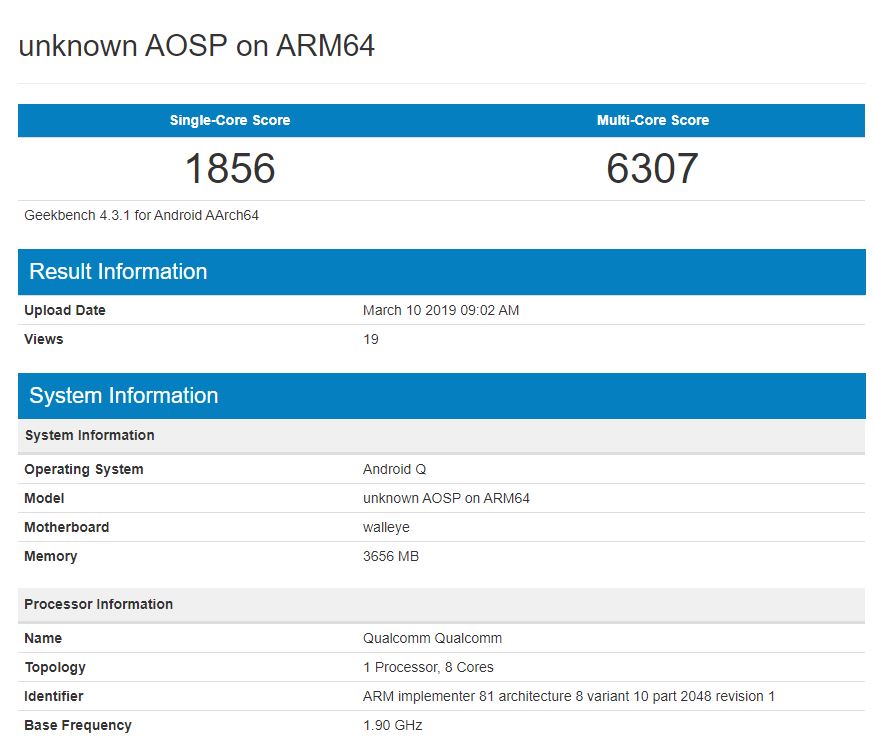874x749 pixels.
Task: Click the ARM implementer identifier string
Action: tap(568, 696)
